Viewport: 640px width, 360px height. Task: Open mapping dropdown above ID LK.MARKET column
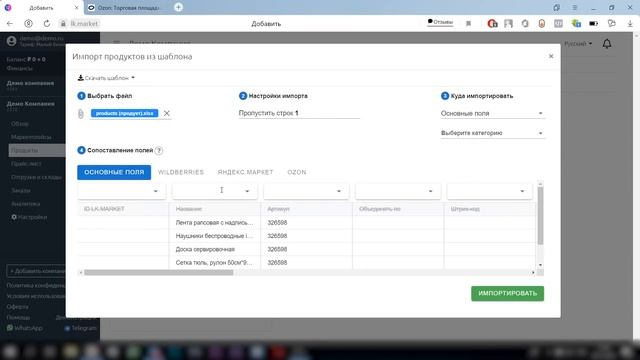122,191
